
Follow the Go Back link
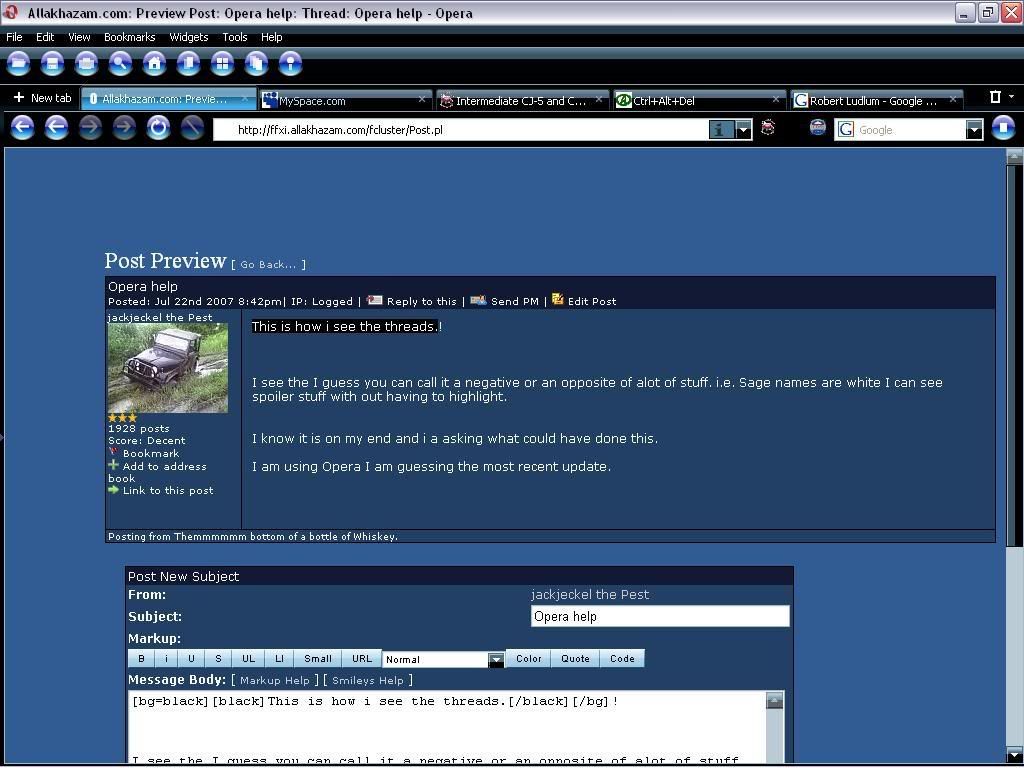point(268,265)
